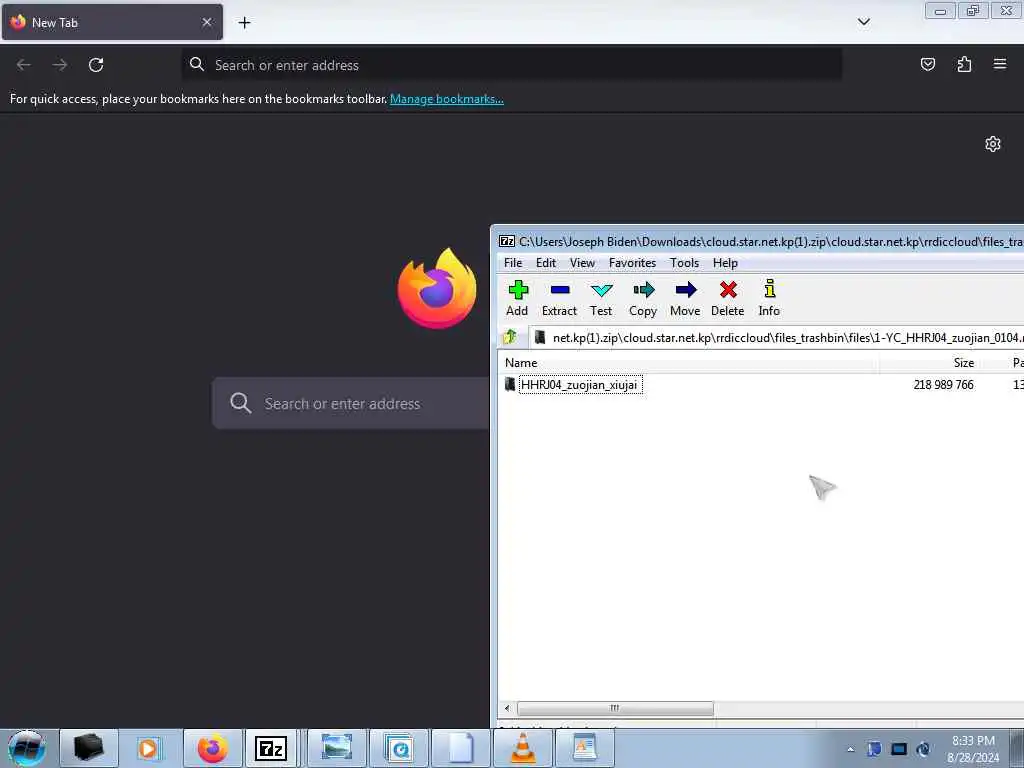The height and width of the screenshot is (768, 1024).
Task: Click the Firefox back navigation arrow
Action: click(24, 65)
